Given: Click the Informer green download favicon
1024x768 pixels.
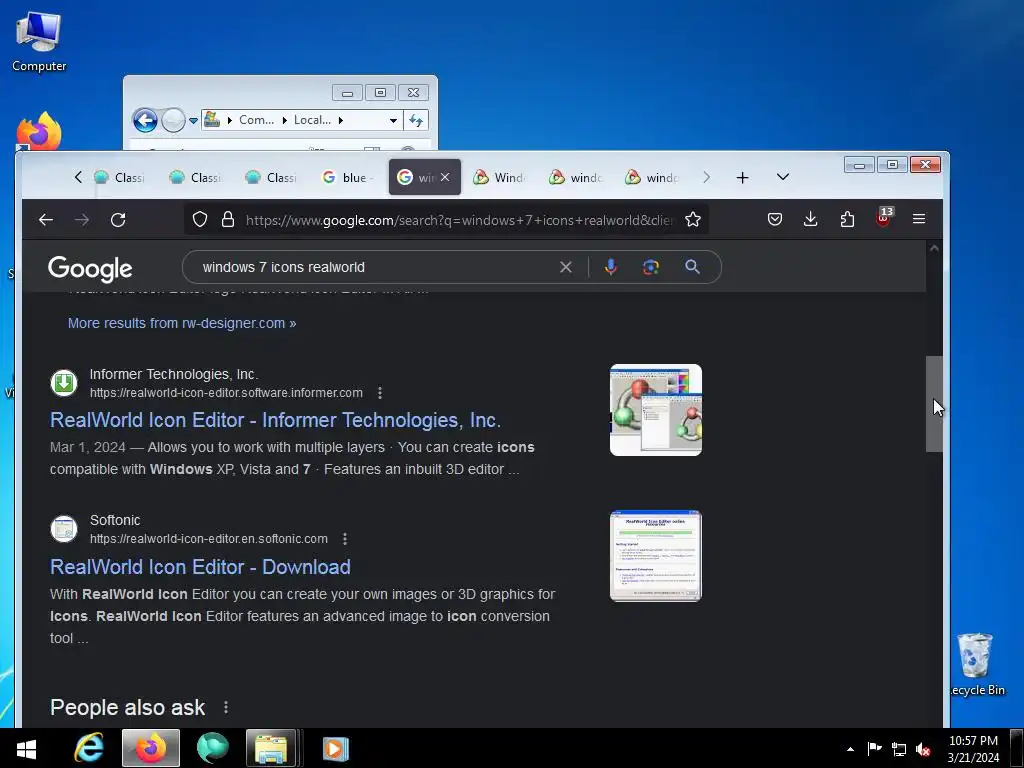Looking at the screenshot, I should pyautogui.click(x=64, y=383).
